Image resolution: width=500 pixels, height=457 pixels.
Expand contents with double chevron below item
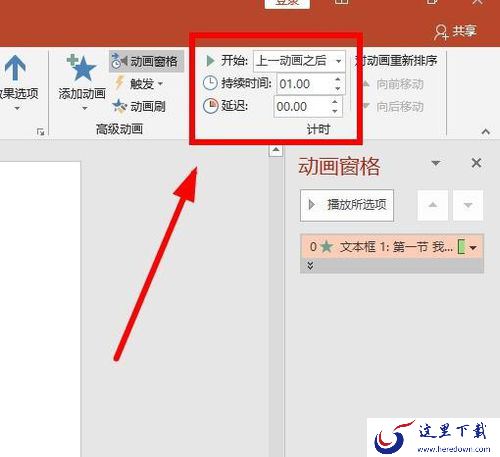click(x=310, y=266)
